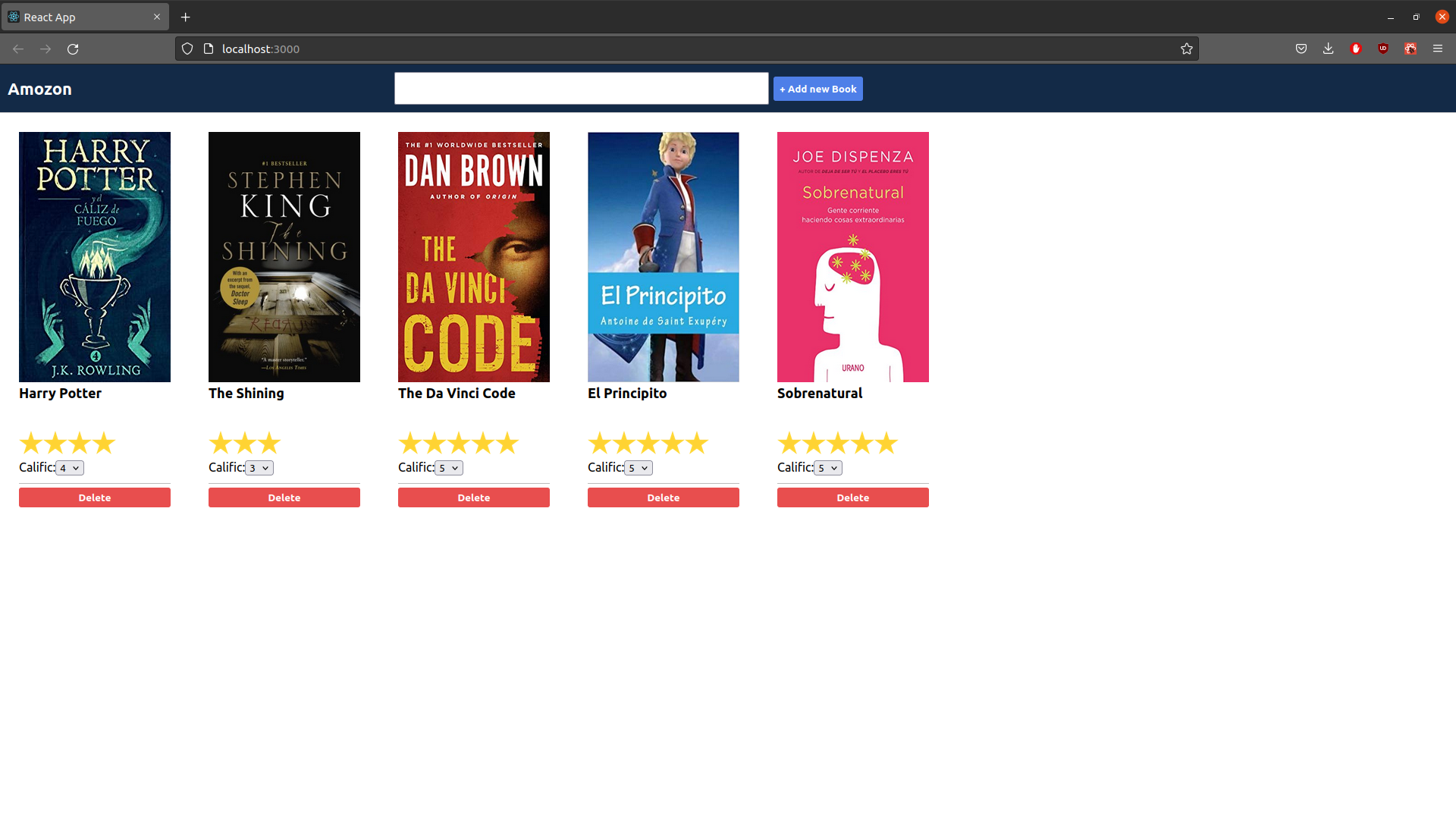Viewport: 1456px width, 819px height.
Task: Delete the Harry Potter book
Action: click(x=95, y=497)
